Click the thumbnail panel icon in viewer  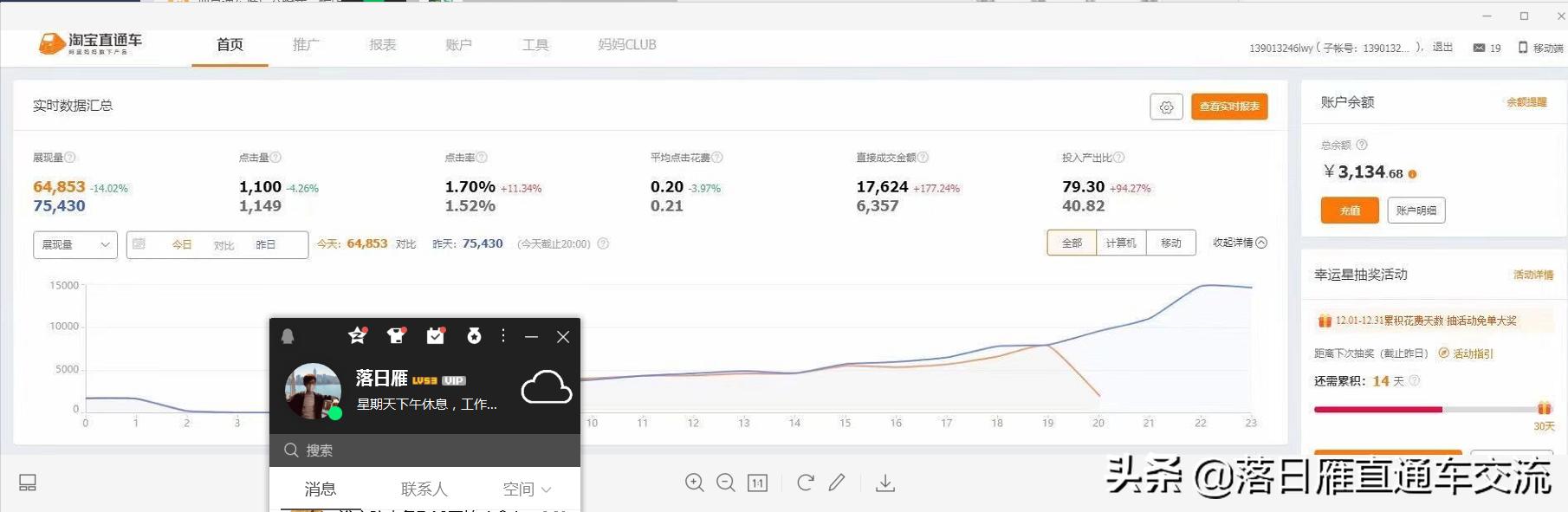[28, 483]
